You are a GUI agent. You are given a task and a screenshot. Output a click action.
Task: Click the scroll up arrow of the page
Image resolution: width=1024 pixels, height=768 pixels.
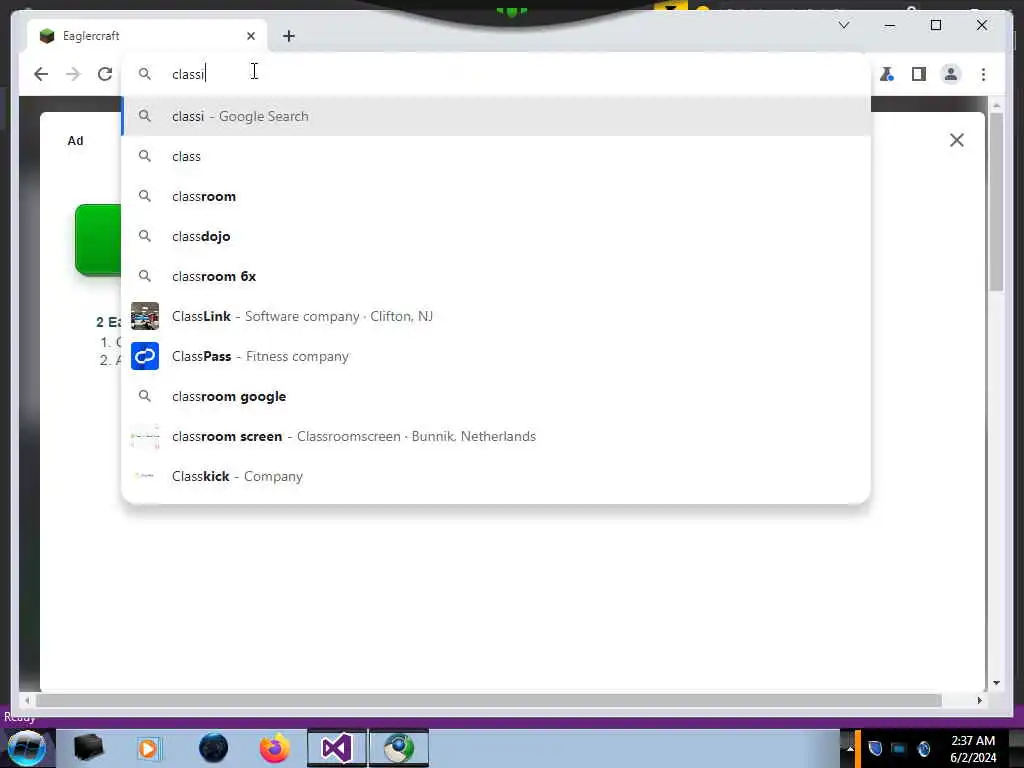[x=996, y=105]
